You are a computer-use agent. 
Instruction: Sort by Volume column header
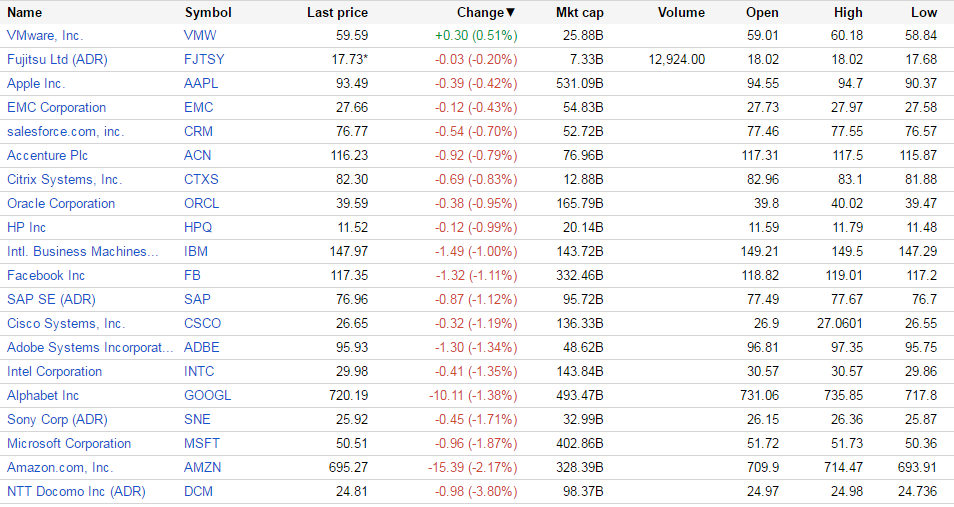click(x=681, y=13)
